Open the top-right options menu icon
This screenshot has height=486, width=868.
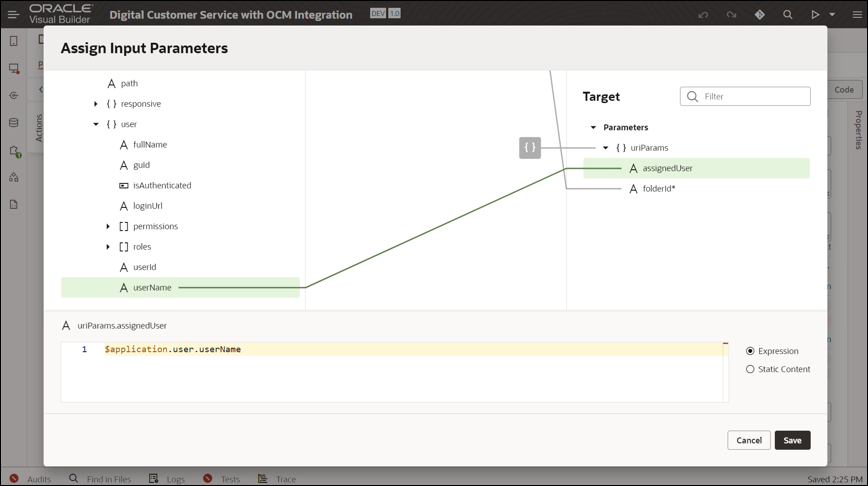(x=857, y=15)
